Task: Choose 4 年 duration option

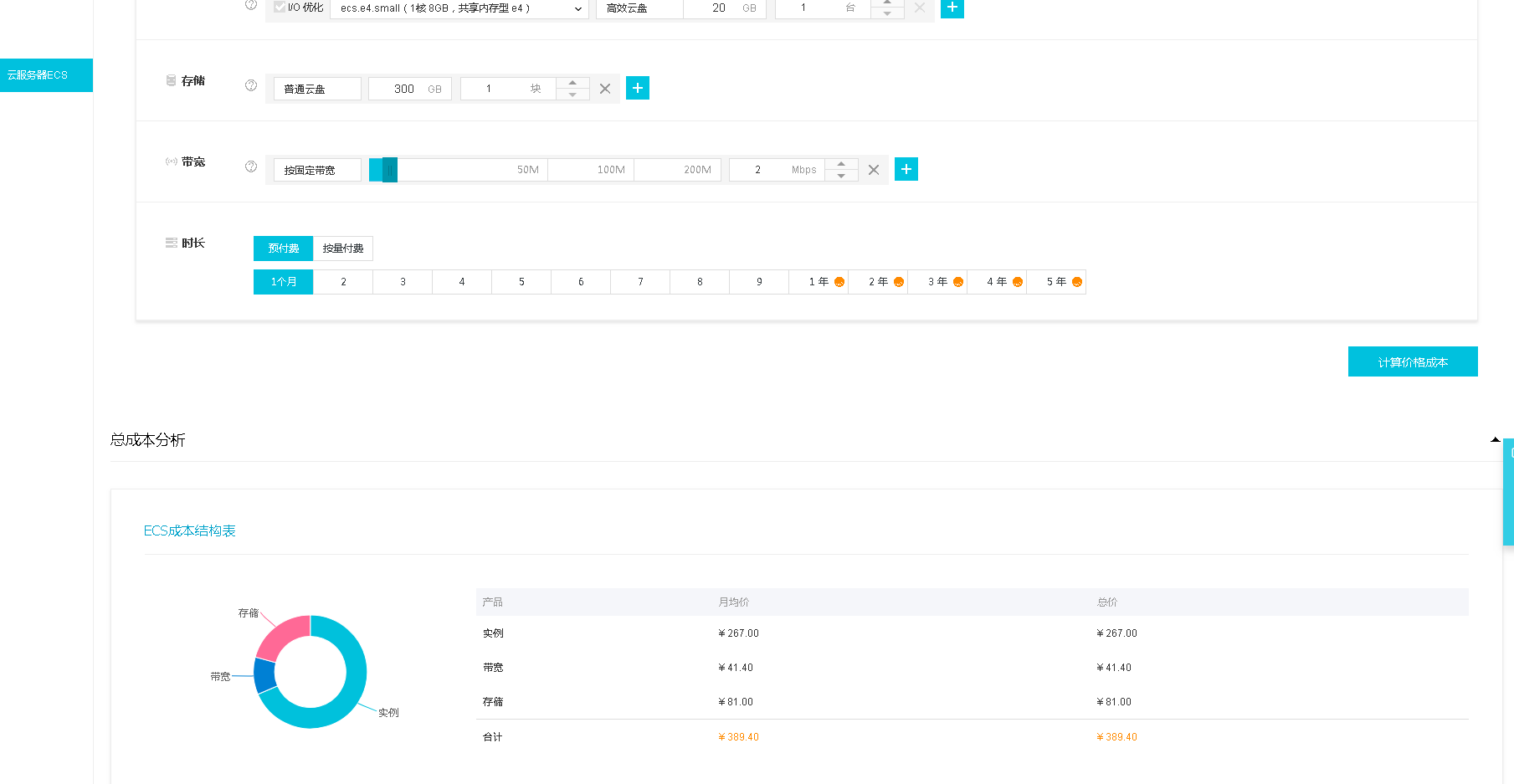Action: (997, 282)
